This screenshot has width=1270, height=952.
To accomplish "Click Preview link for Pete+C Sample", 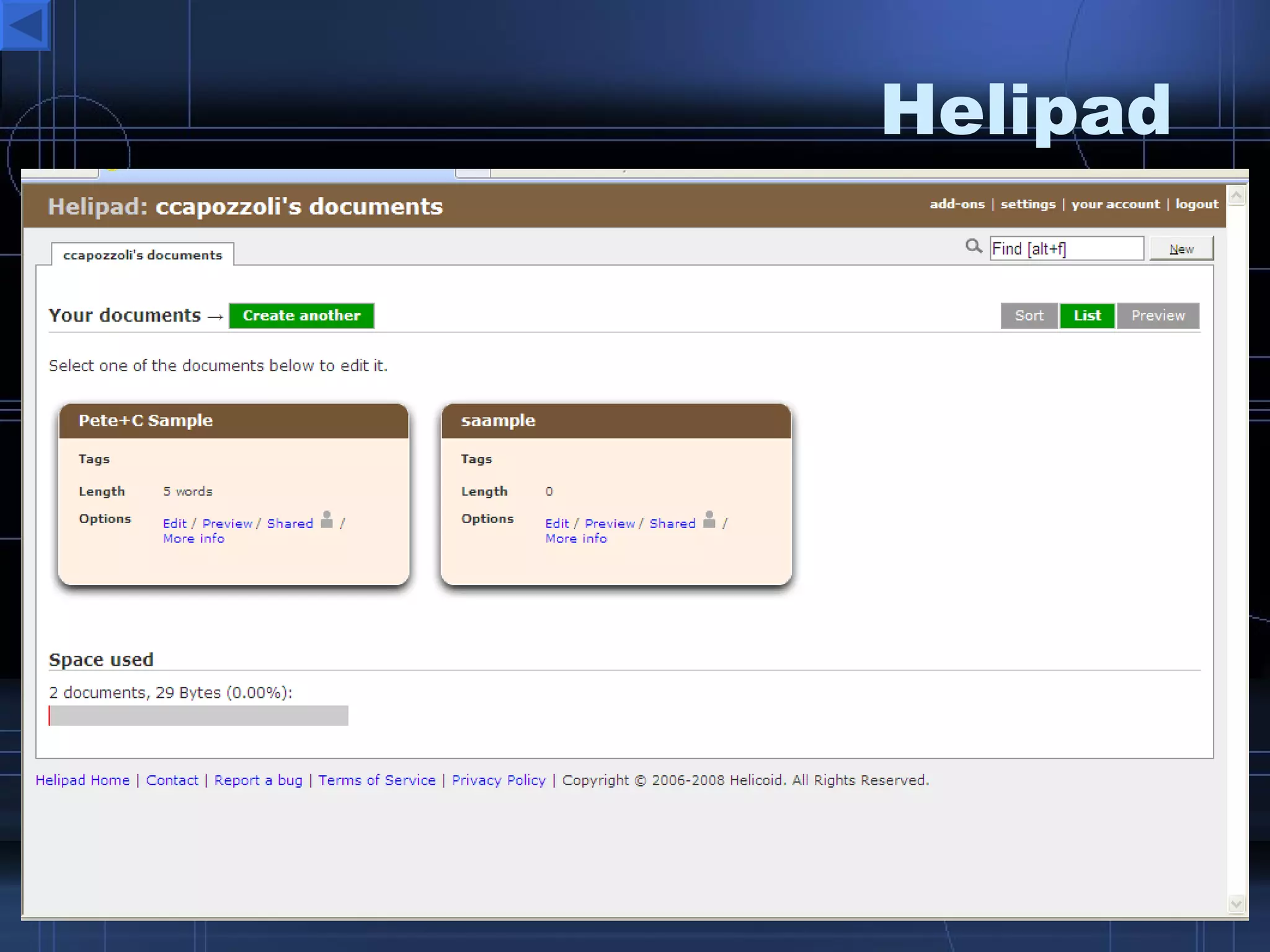I will (x=227, y=523).
